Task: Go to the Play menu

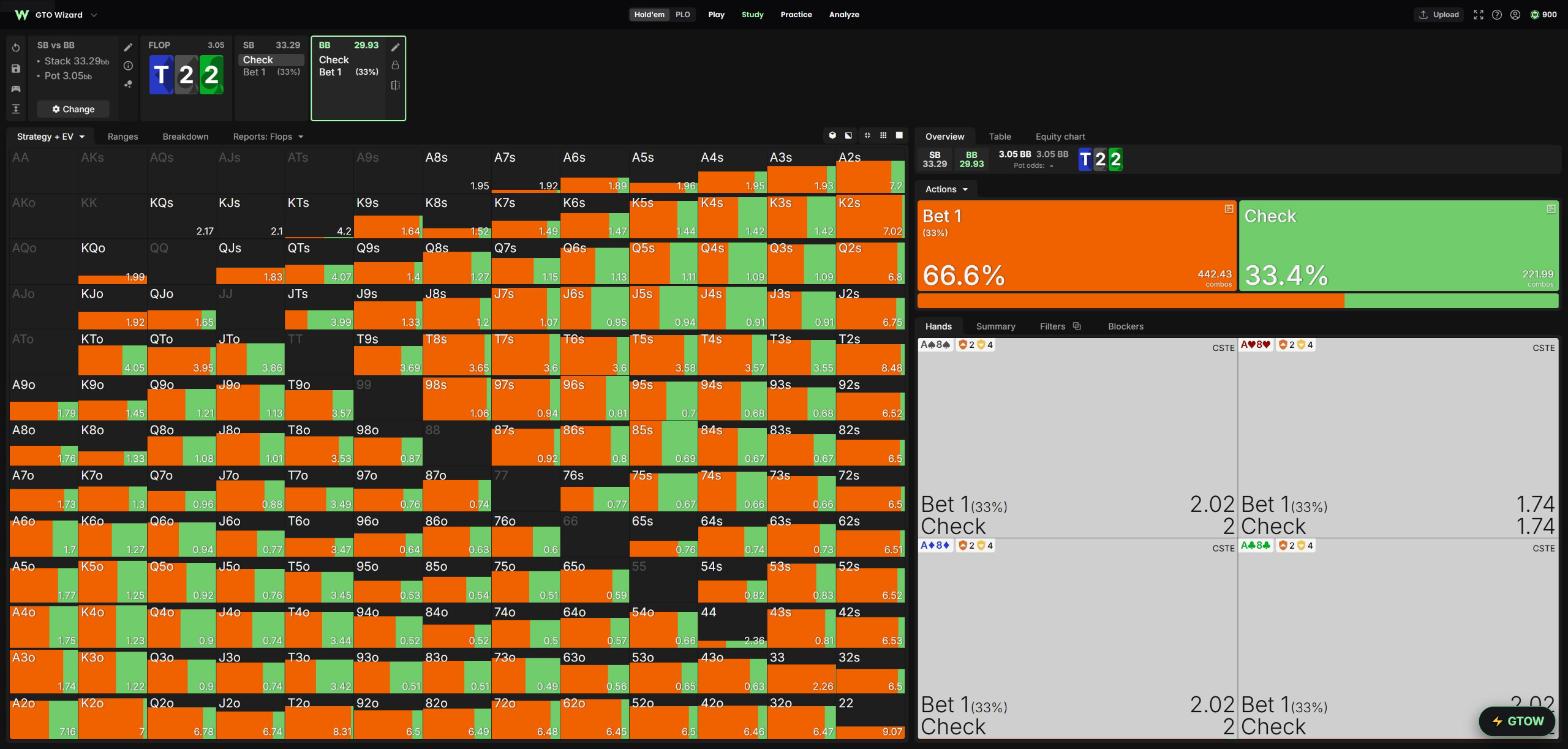Action: (716, 15)
